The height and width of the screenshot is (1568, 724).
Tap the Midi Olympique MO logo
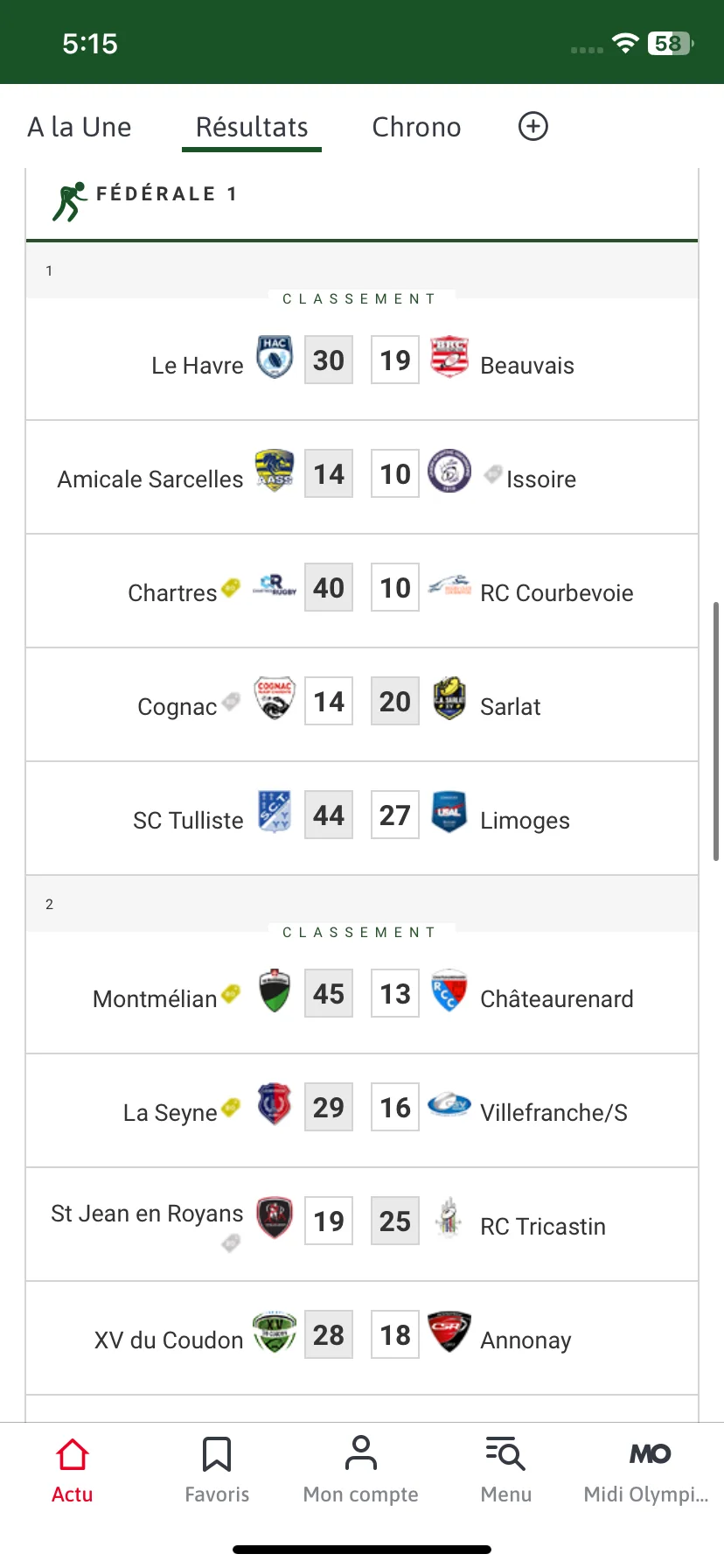[x=650, y=1454]
